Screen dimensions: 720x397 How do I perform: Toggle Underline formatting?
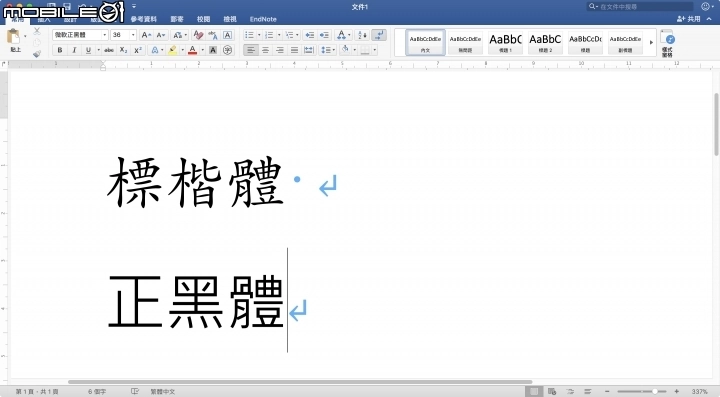(x=88, y=50)
